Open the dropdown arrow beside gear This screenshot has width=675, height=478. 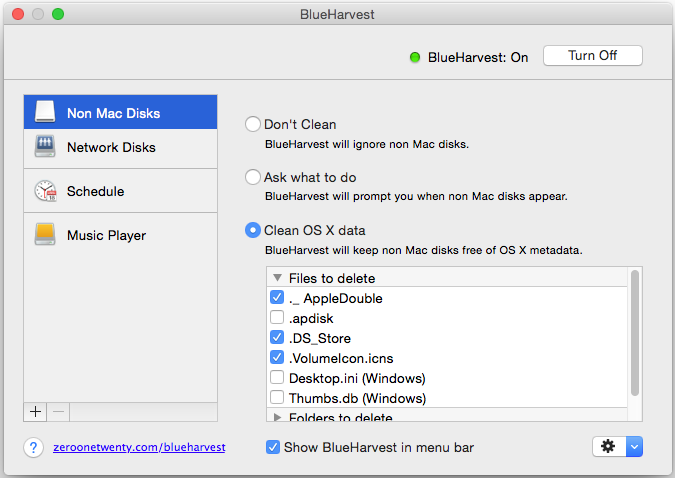(x=634, y=447)
